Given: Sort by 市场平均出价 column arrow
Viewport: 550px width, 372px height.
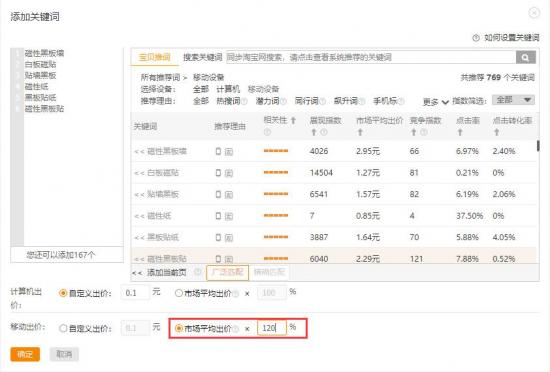Looking at the screenshot, I should (x=360, y=132).
